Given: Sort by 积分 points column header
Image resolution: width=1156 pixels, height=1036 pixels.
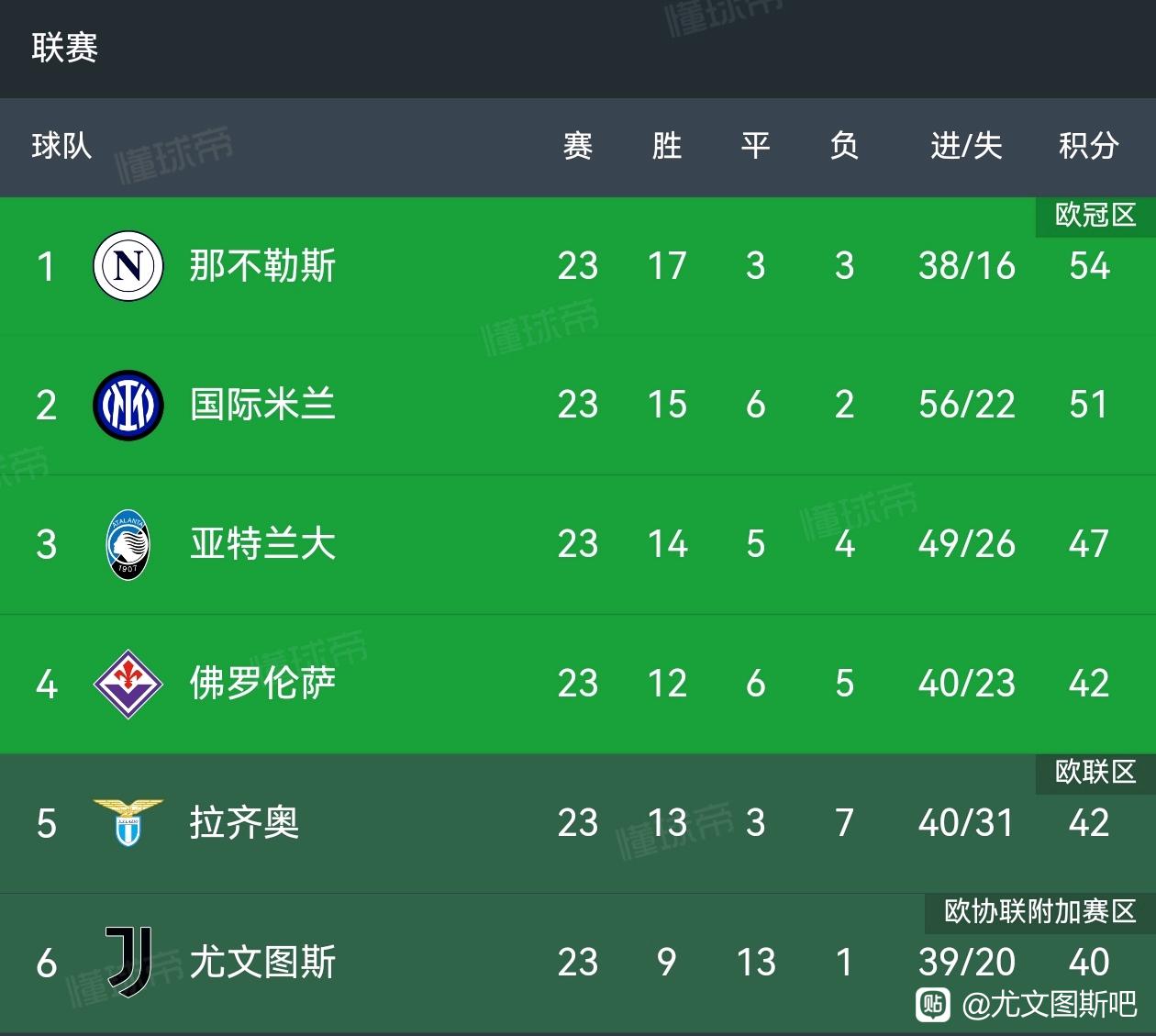Looking at the screenshot, I should (x=1089, y=146).
